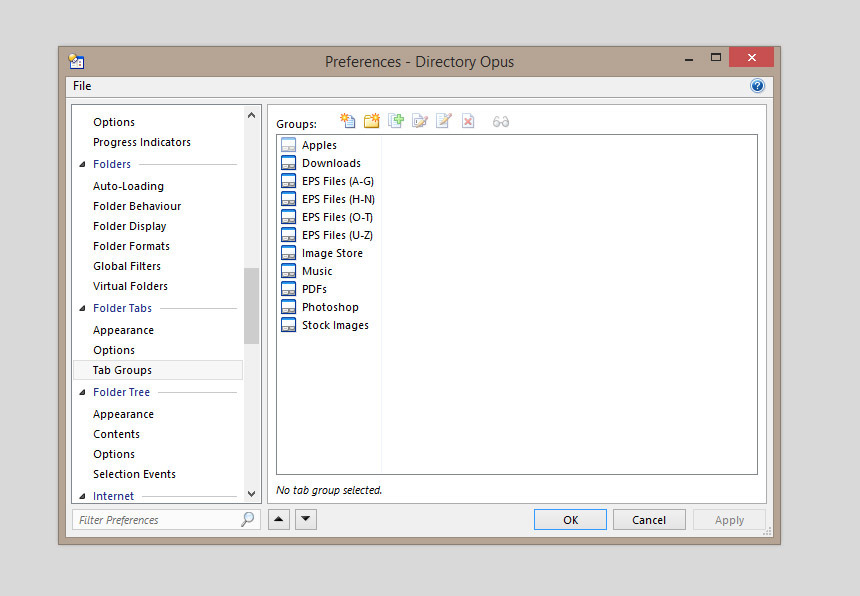Image resolution: width=860 pixels, height=596 pixels.
Task: Click the Photoshop group icon
Action: 288,307
